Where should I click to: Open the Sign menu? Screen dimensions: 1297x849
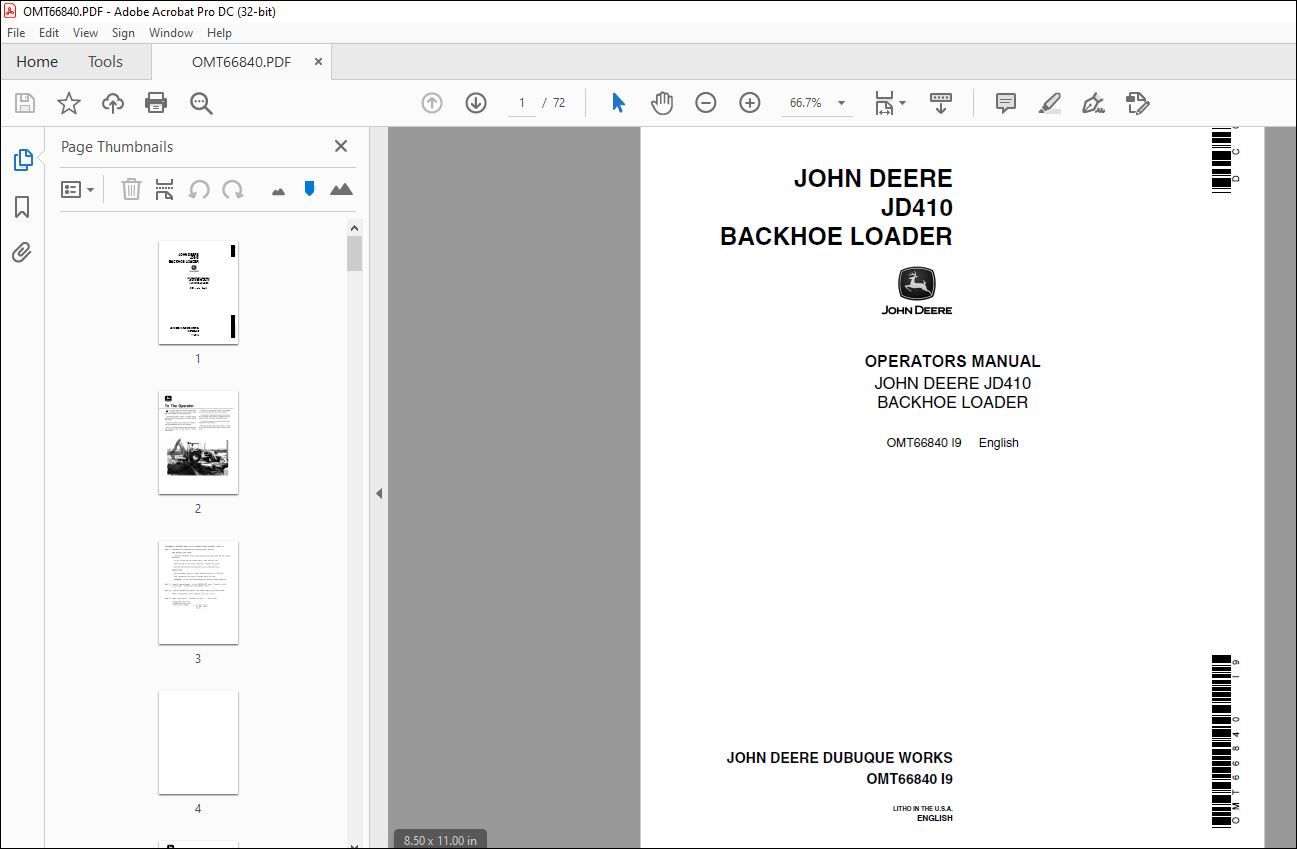click(123, 33)
